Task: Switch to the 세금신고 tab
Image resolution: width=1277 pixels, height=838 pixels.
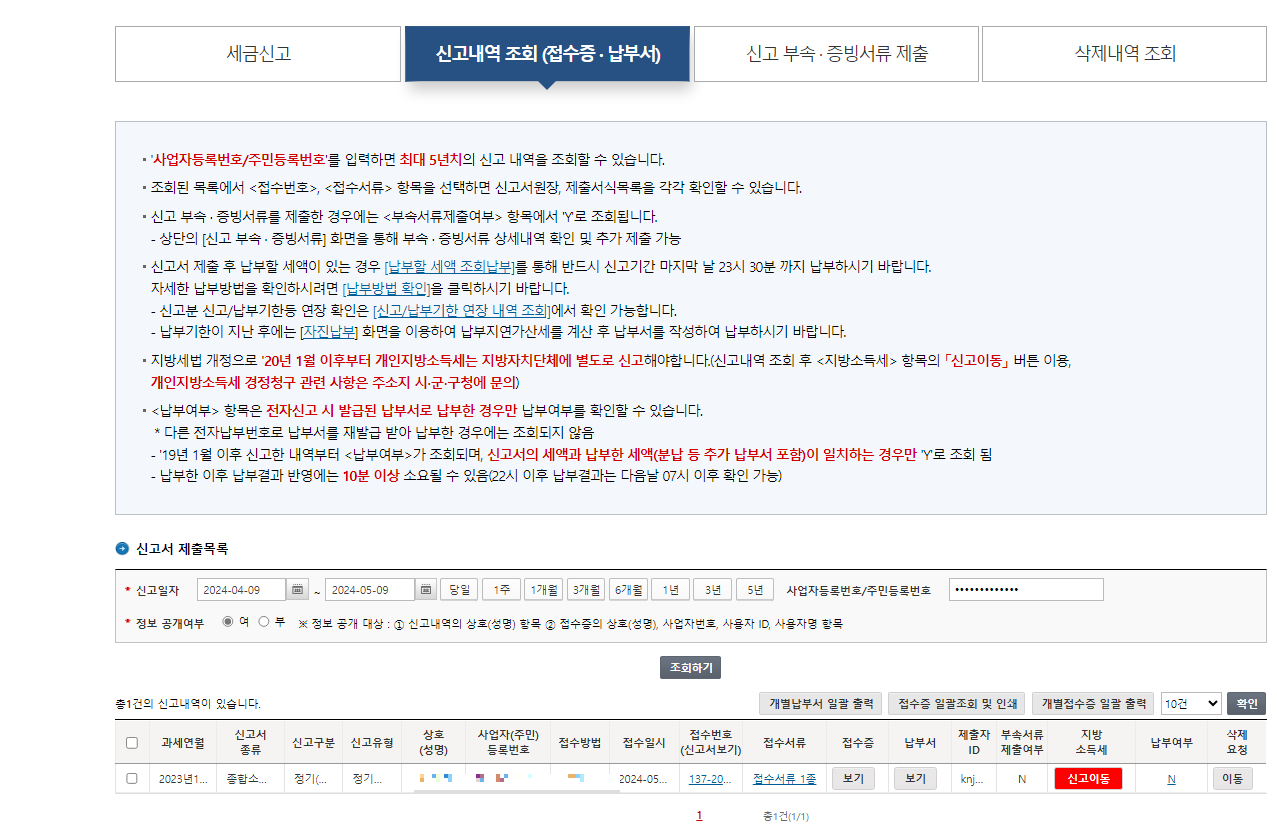Action: 259,54
